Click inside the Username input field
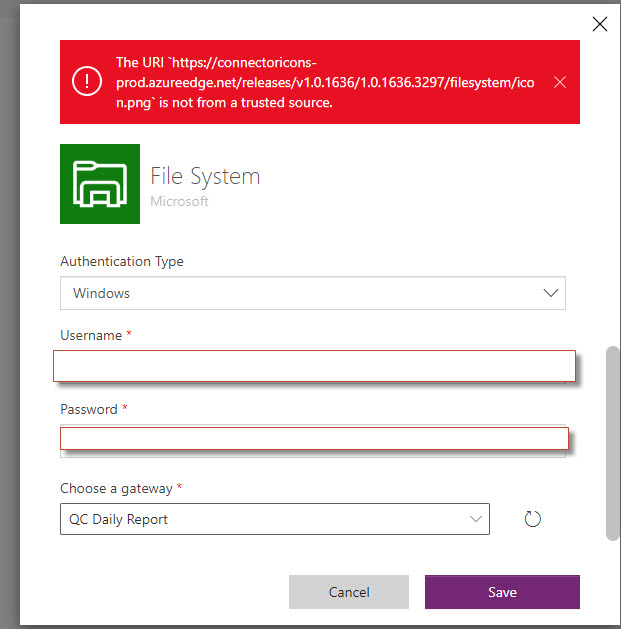Viewport: 621px width, 629px height. pos(314,366)
